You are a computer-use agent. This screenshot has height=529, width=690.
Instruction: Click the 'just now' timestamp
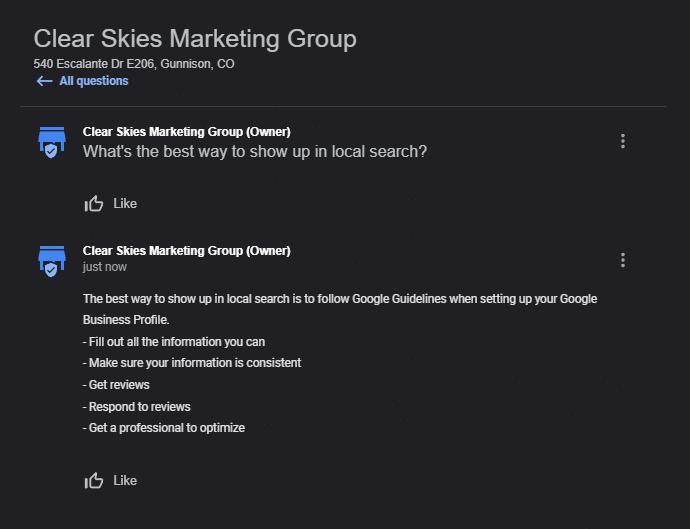click(x=105, y=267)
